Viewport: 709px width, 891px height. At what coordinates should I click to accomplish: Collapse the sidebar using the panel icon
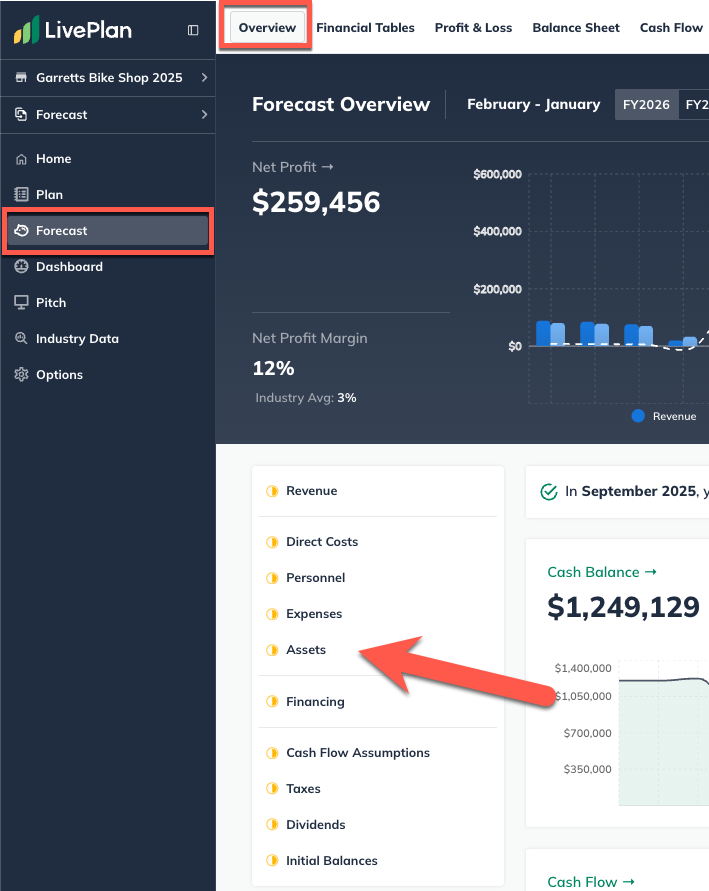[x=193, y=30]
